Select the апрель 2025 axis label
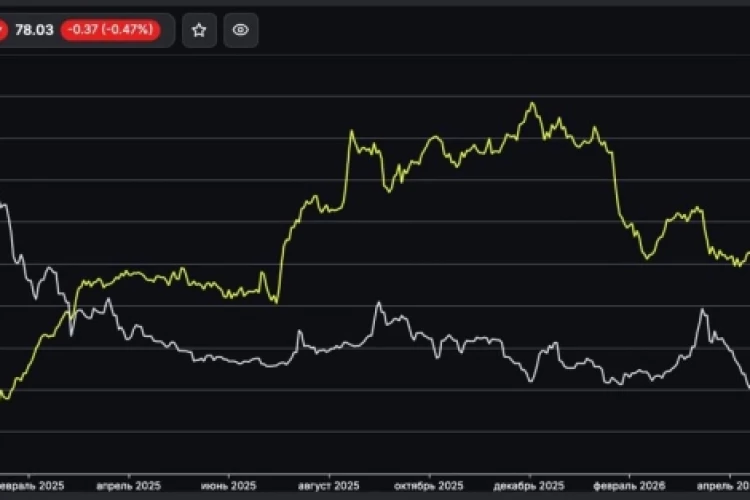Viewport: 750px width, 500px height. (x=129, y=486)
